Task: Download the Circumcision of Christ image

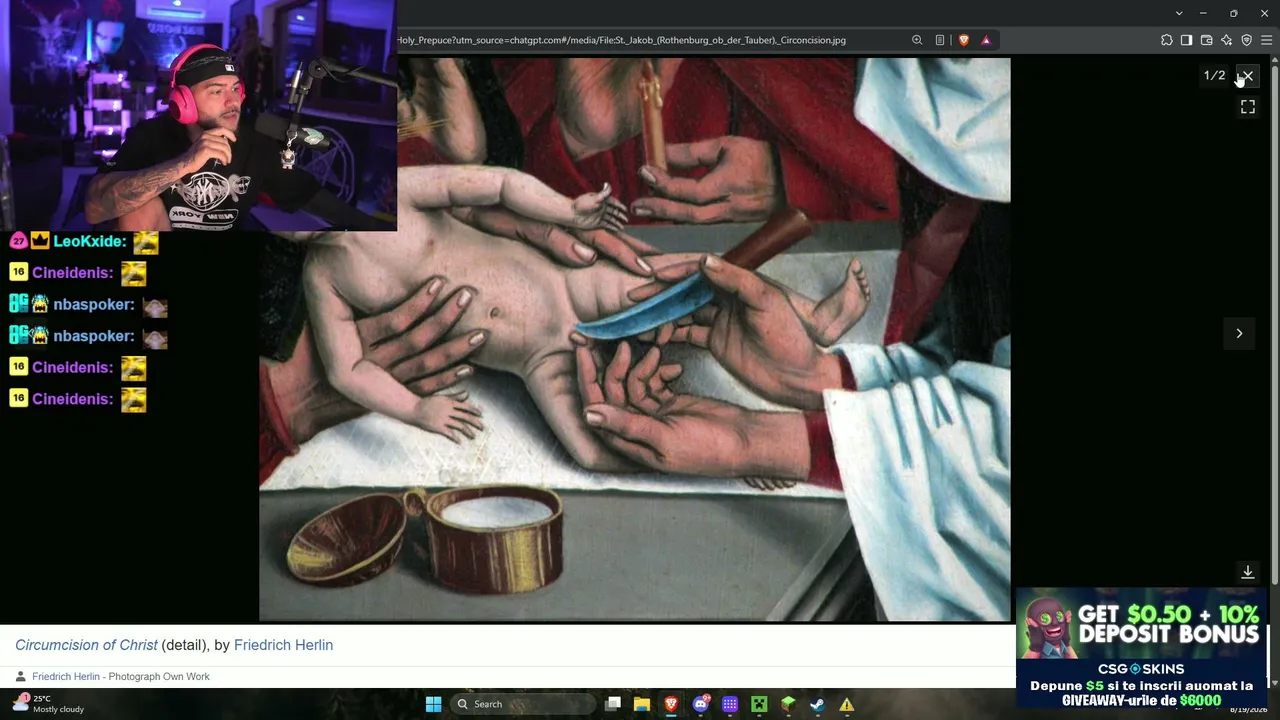Action: pos(1248,572)
